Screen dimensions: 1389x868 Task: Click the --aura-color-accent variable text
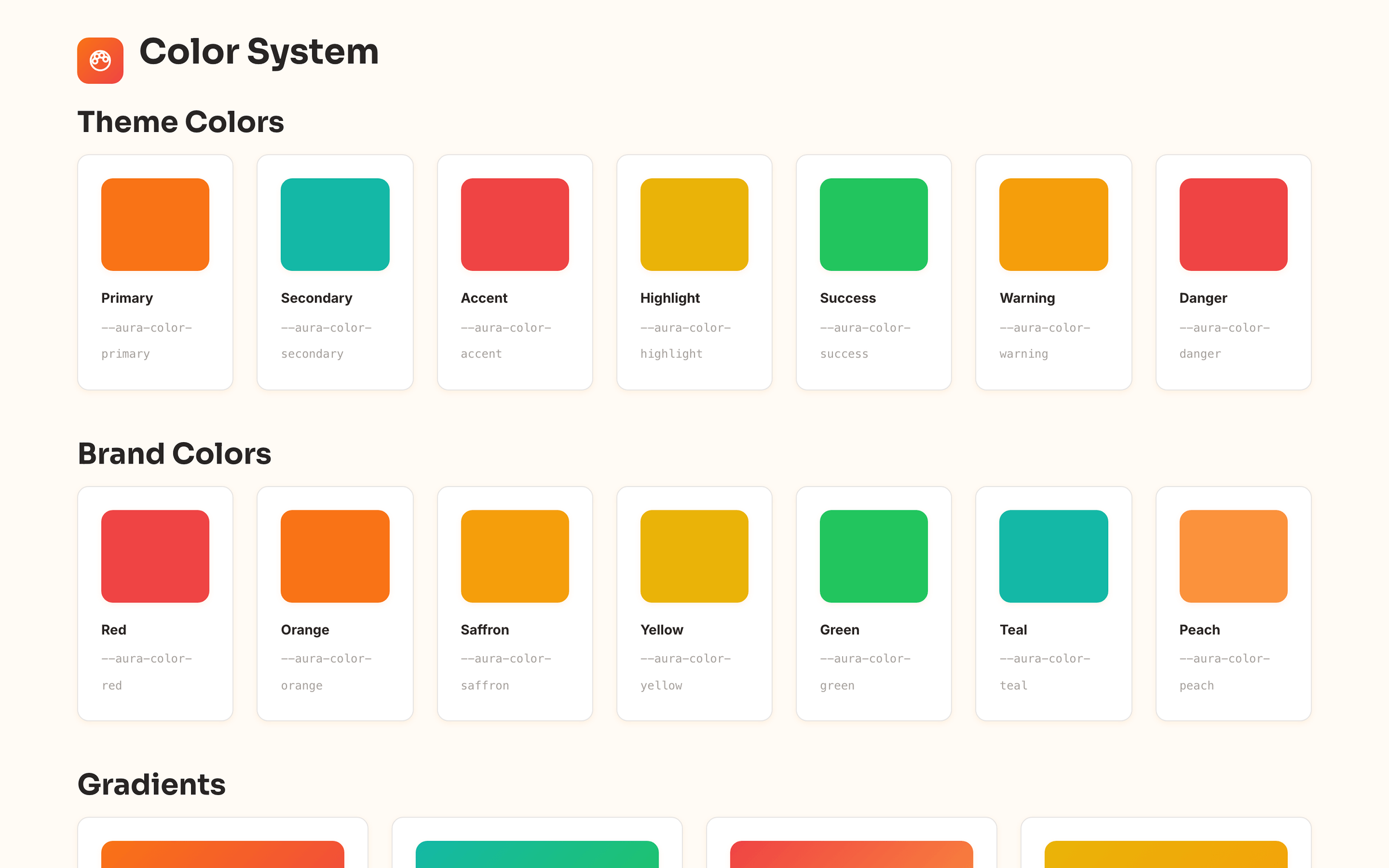click(x=506, y=341)
